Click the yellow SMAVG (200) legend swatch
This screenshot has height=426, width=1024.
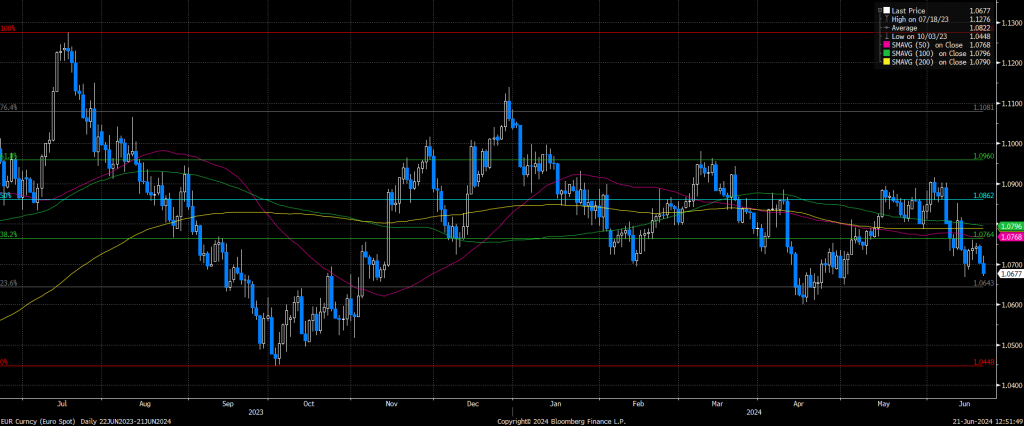pos(884,62)
